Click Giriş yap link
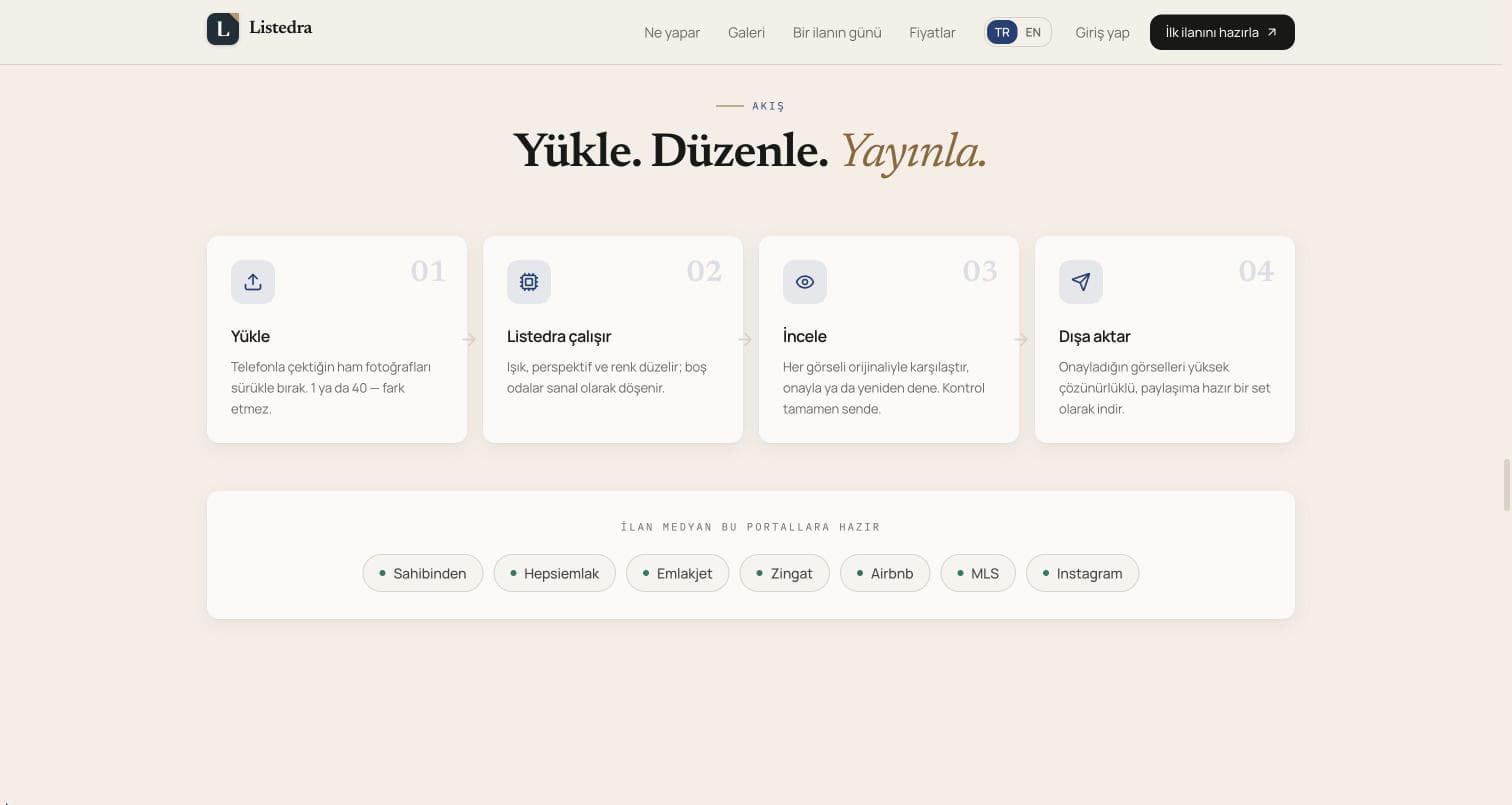 point(1102,32)
